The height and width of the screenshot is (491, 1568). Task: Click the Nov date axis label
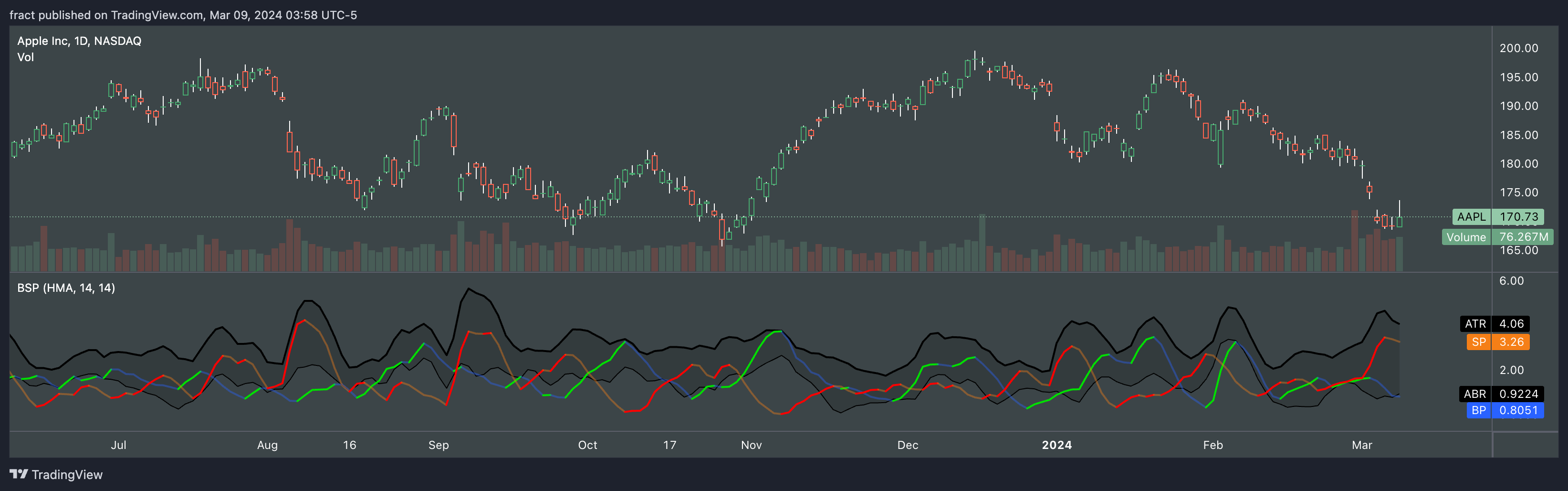click(751, 445)
